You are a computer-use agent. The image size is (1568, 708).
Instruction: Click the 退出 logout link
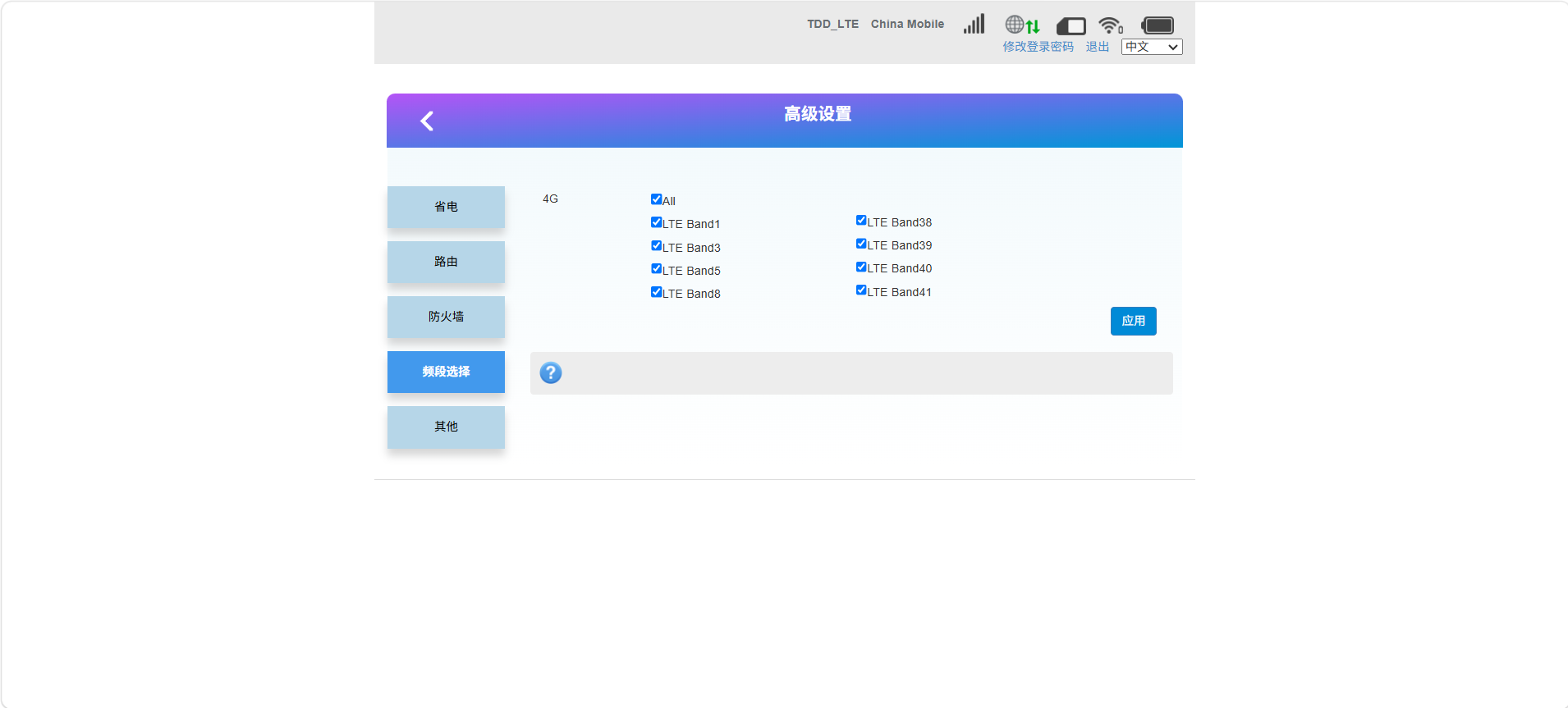[1098, 47]
